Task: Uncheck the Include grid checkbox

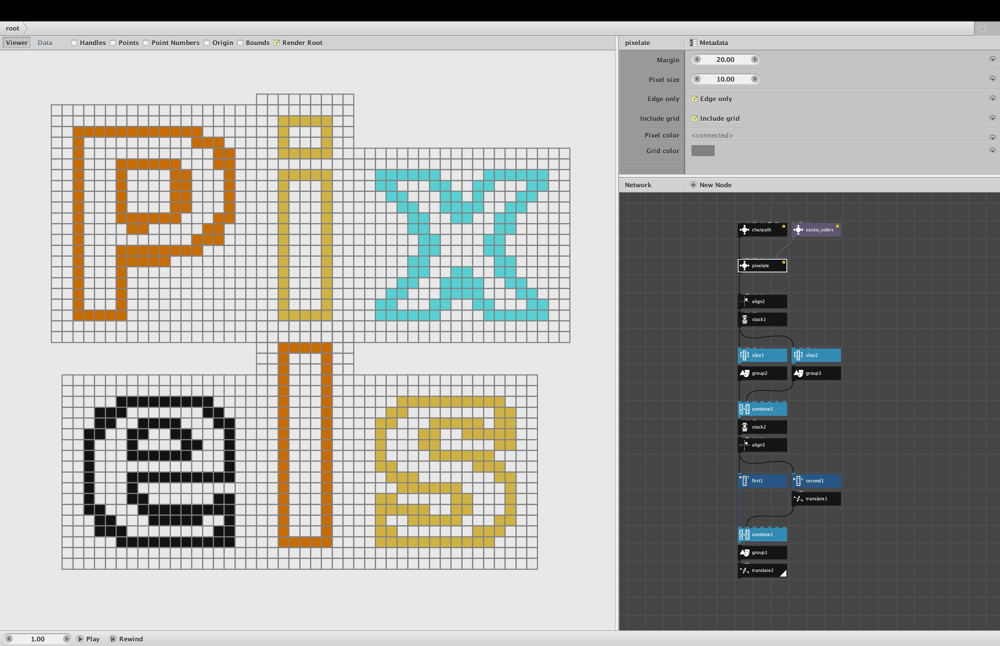Action: click(695, 119)
